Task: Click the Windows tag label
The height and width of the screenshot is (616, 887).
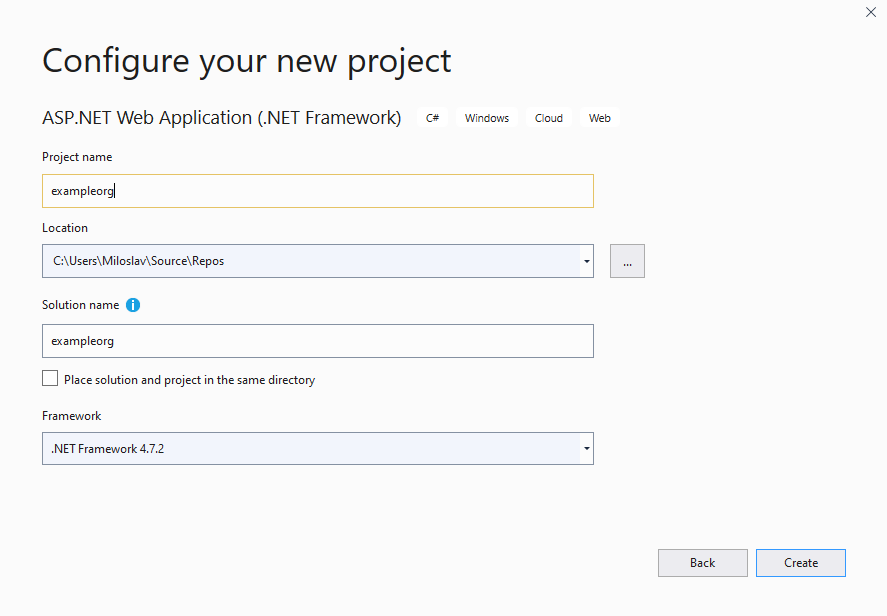Action: [487, 118]
